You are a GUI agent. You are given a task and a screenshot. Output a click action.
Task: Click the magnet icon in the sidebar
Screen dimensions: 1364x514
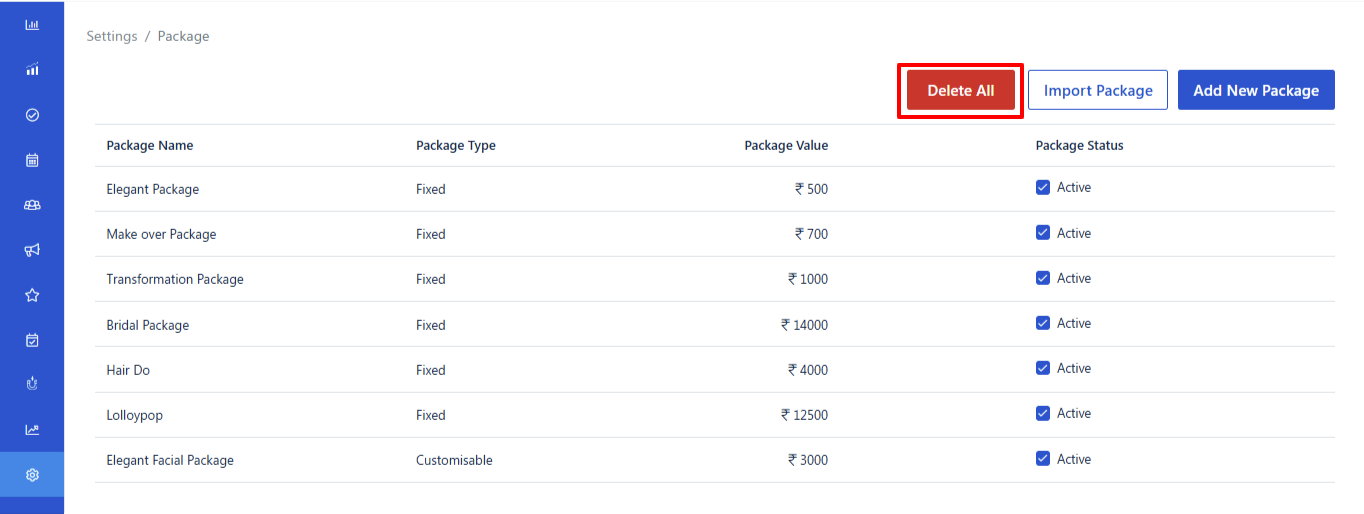click(x=32, y=385)
